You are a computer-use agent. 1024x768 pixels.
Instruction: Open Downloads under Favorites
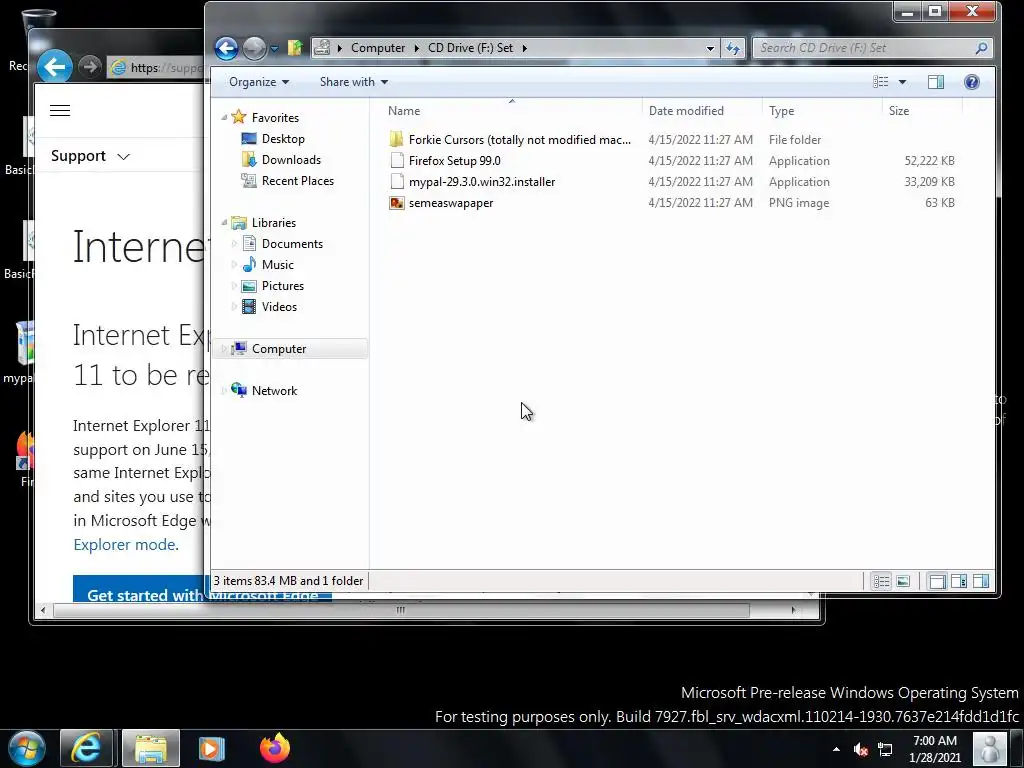(x=291, y=159)
